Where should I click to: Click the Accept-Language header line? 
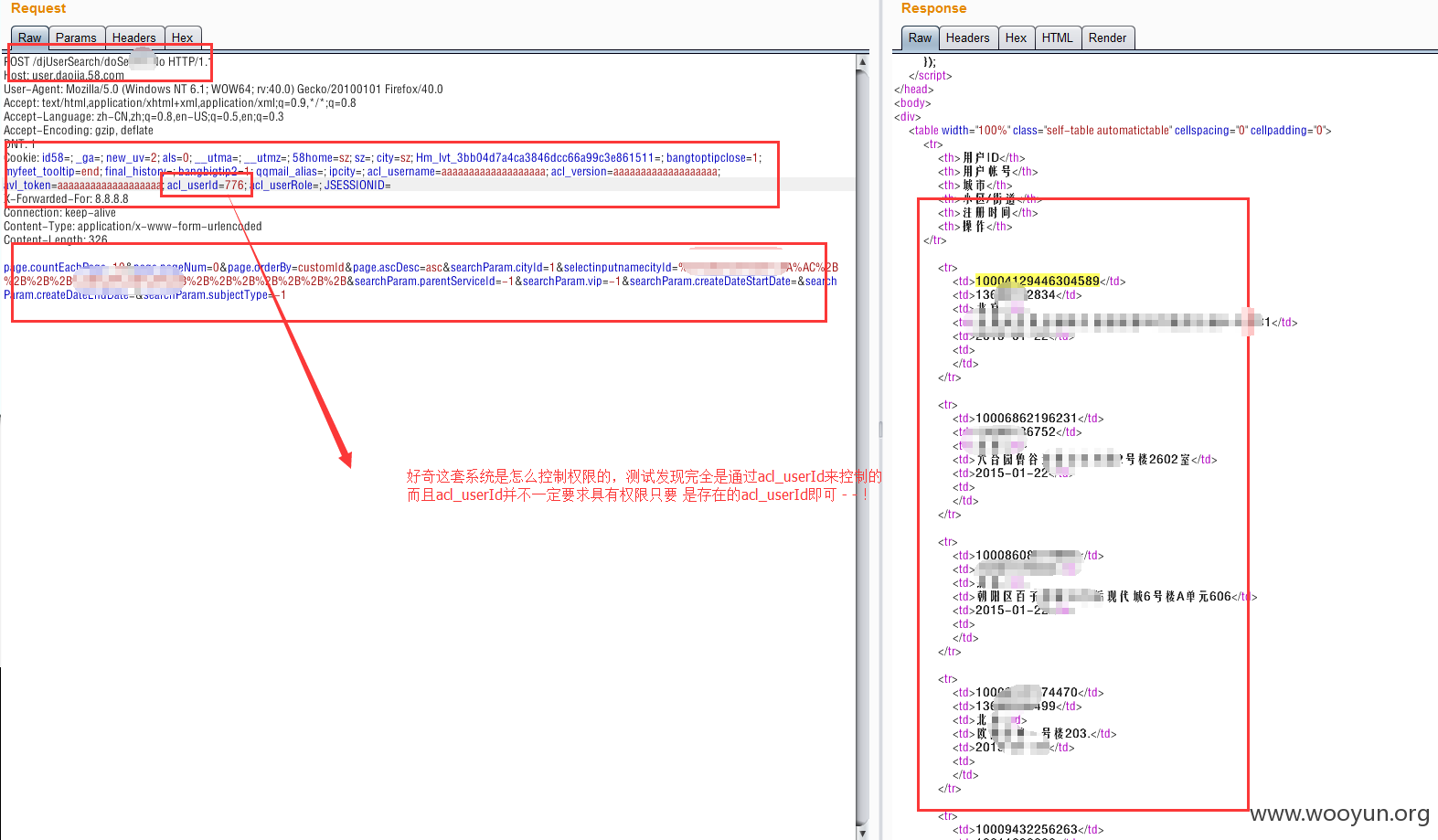[144, 117]
